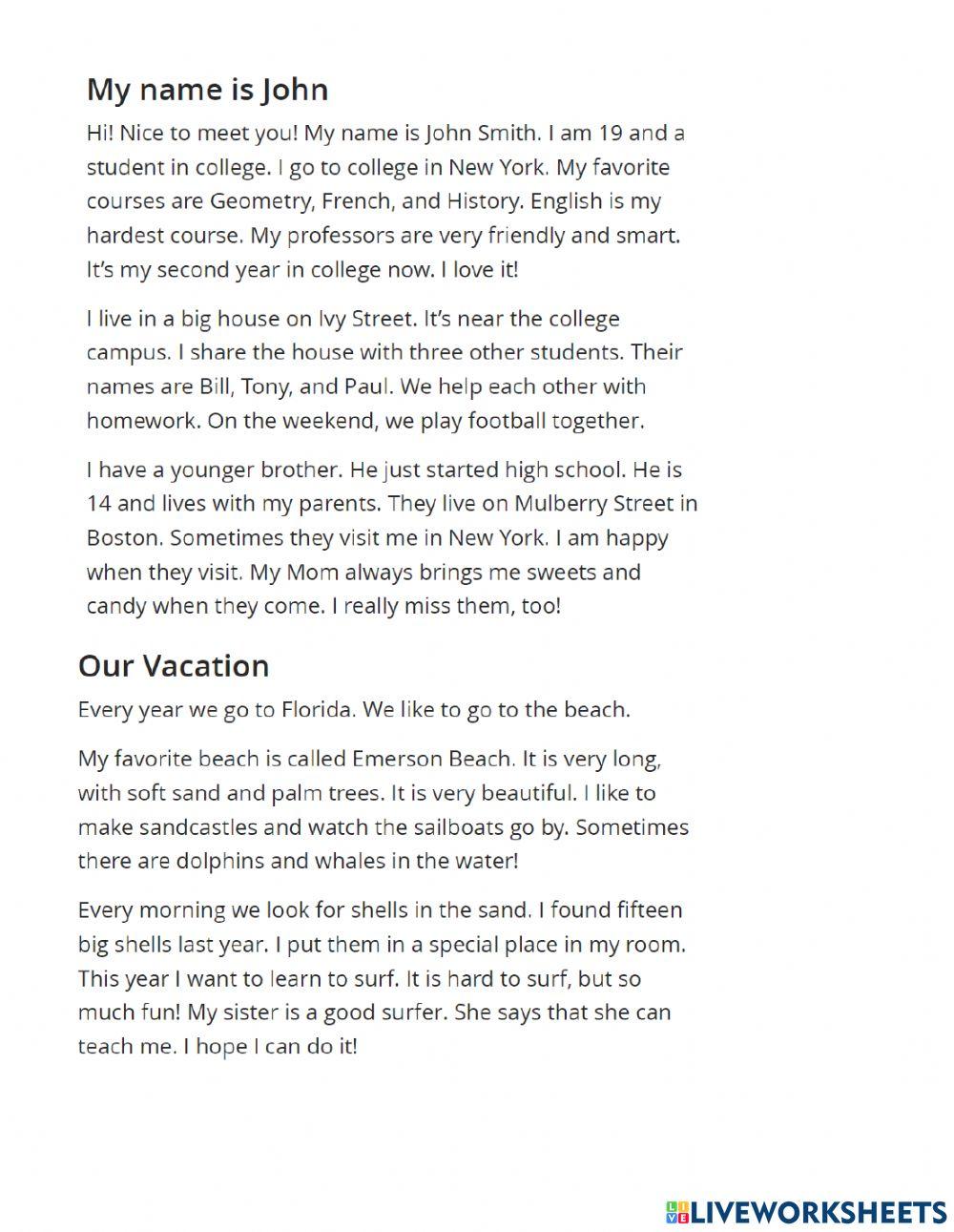Click the "My name is John" heading
The width and height of the screenshot is (954, 1232).
pos(207,89)
